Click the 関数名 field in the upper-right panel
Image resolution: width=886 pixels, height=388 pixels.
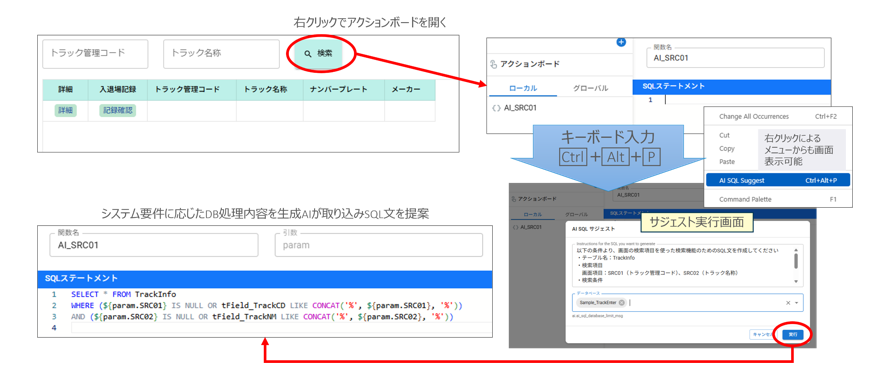735,57
